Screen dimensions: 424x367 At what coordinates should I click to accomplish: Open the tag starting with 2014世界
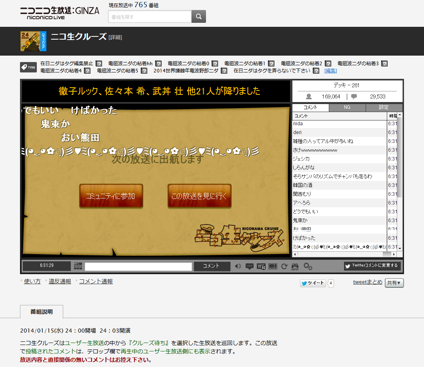click(x=186, y=71)
